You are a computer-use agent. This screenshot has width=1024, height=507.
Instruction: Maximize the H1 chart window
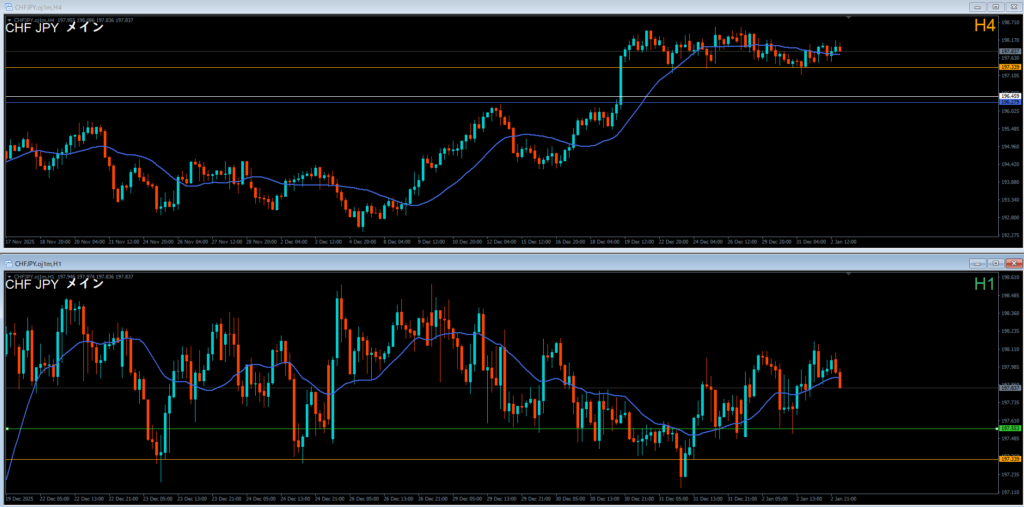(995, 263)
